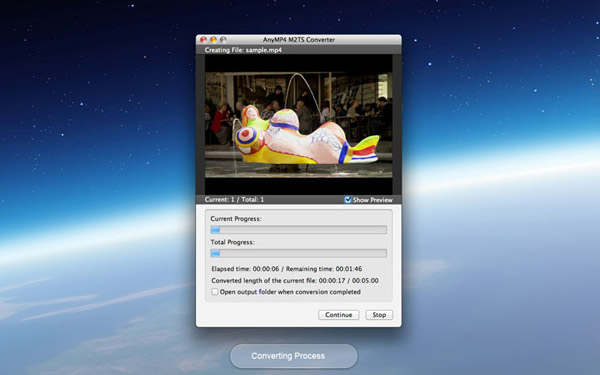Screen dimensions: 600x375
Task: Close the AnyMP4 M2TS Converter window
Action: click(x=204, y=39)
